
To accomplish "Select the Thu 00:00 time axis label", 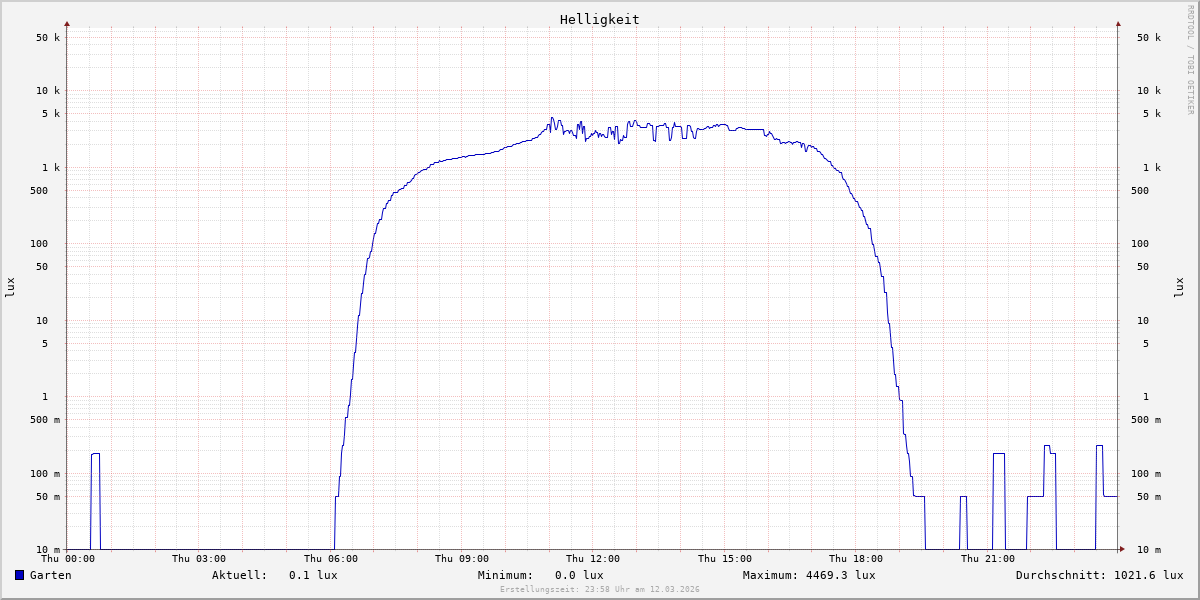I will (x=68, y=559).
